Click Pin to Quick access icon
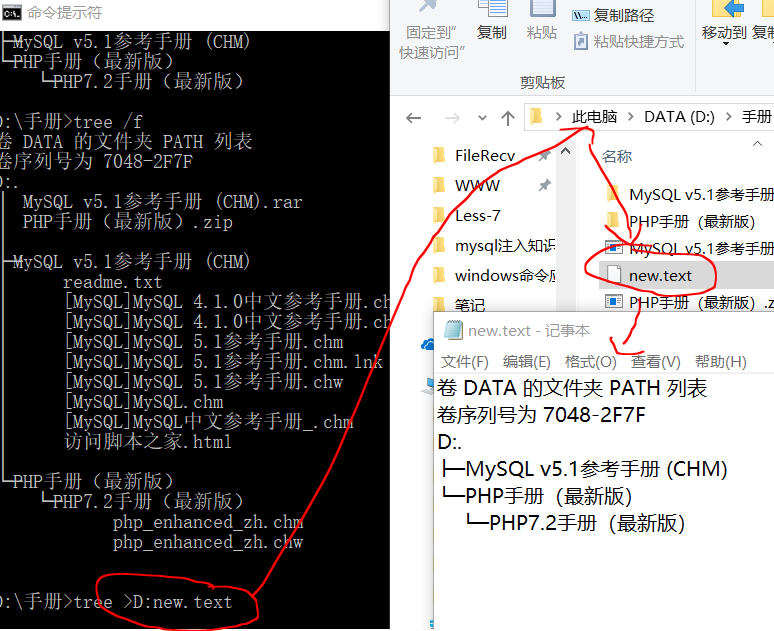This screenshot has height=631, width=774. coord(430,6)
